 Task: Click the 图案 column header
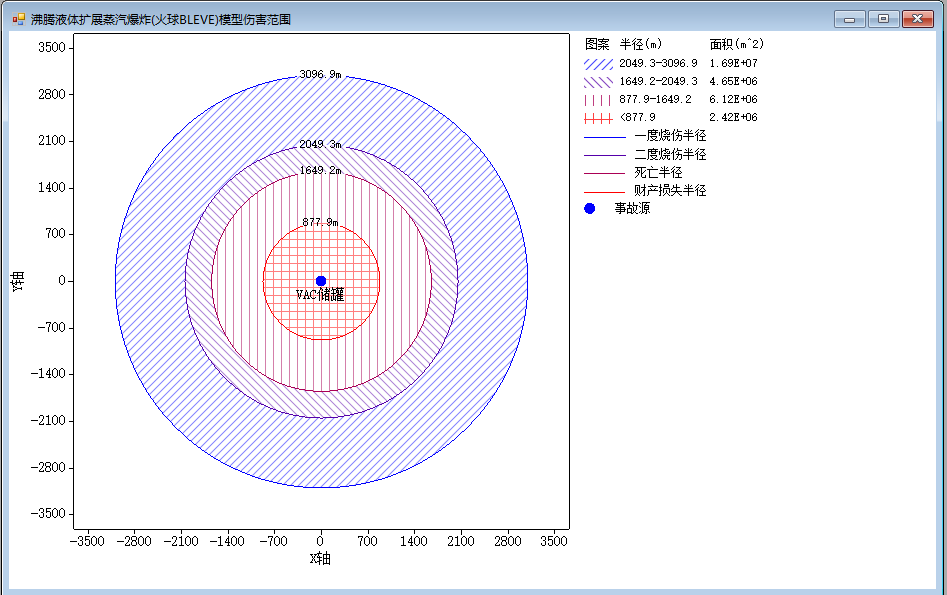(x=597, y=44)
